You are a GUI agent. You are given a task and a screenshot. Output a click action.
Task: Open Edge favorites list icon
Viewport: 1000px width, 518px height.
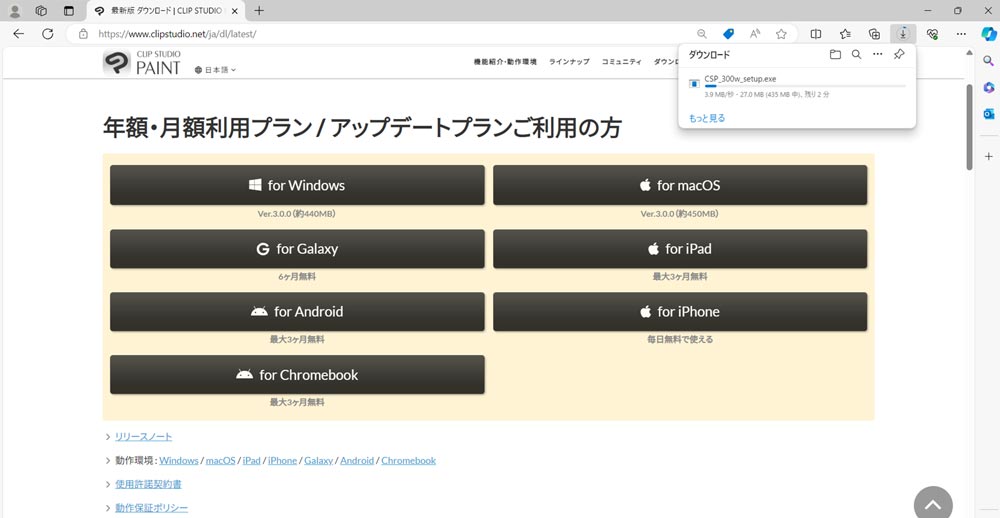(845, 33)
